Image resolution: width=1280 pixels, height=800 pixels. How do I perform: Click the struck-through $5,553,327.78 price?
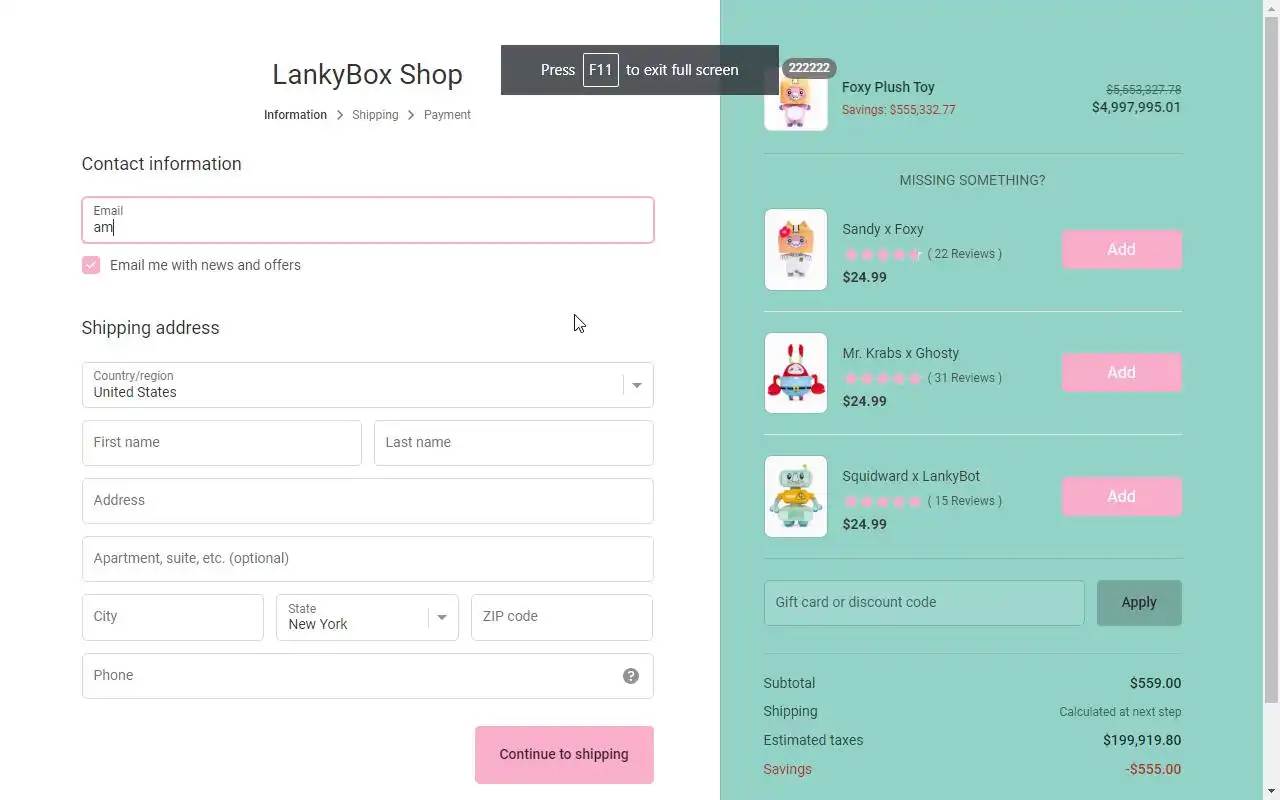(1144, 90)
